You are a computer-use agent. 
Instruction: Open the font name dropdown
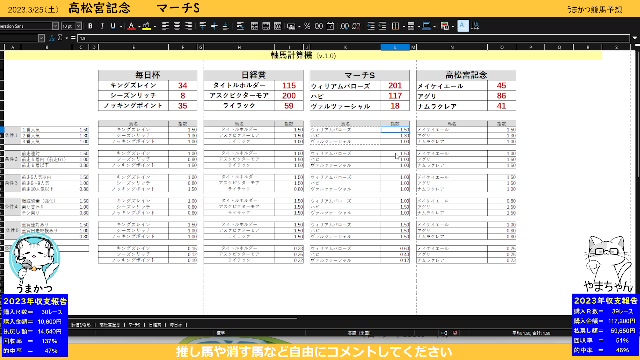coord(56,26)
